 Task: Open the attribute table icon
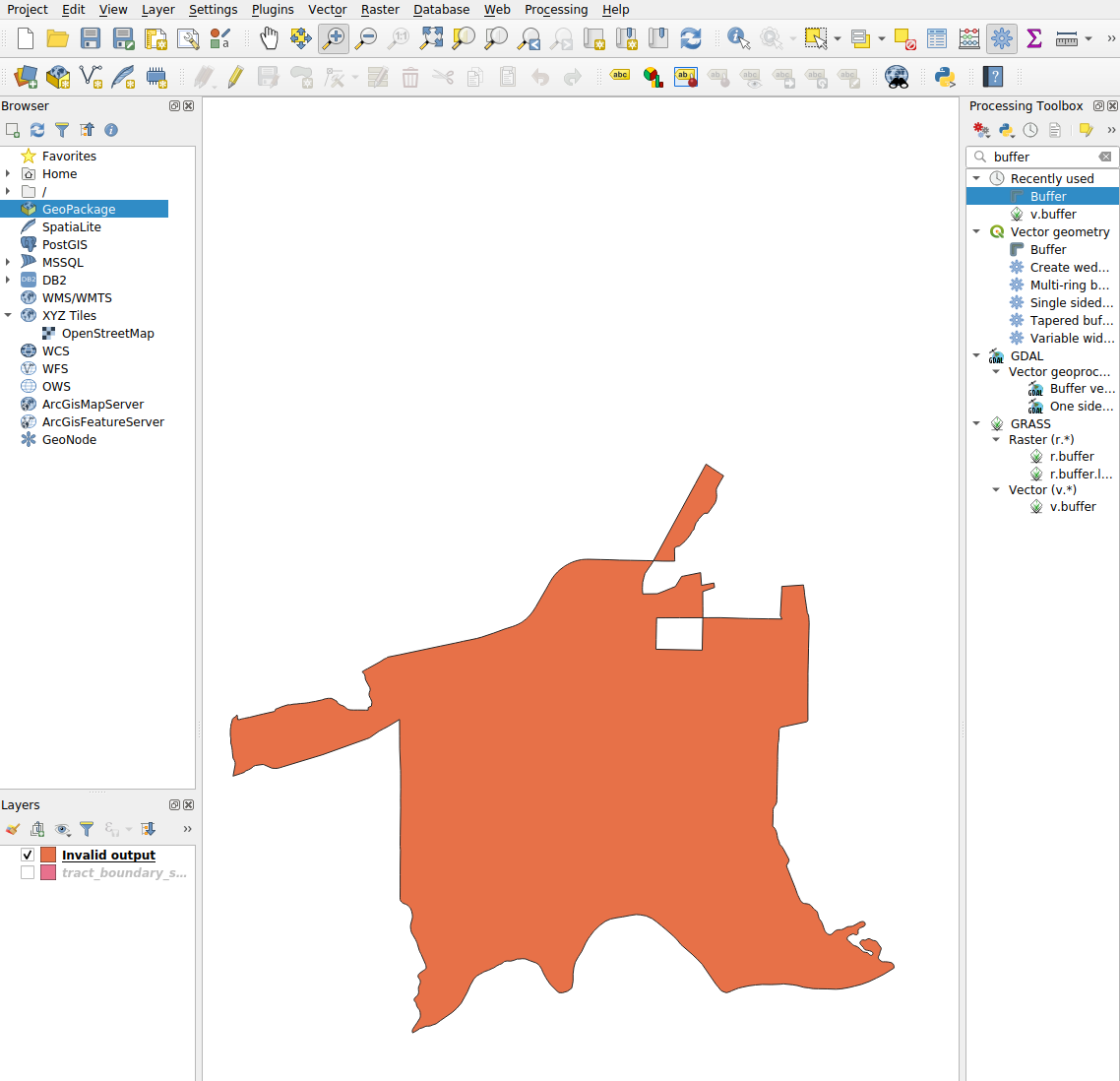coord(937,38)
